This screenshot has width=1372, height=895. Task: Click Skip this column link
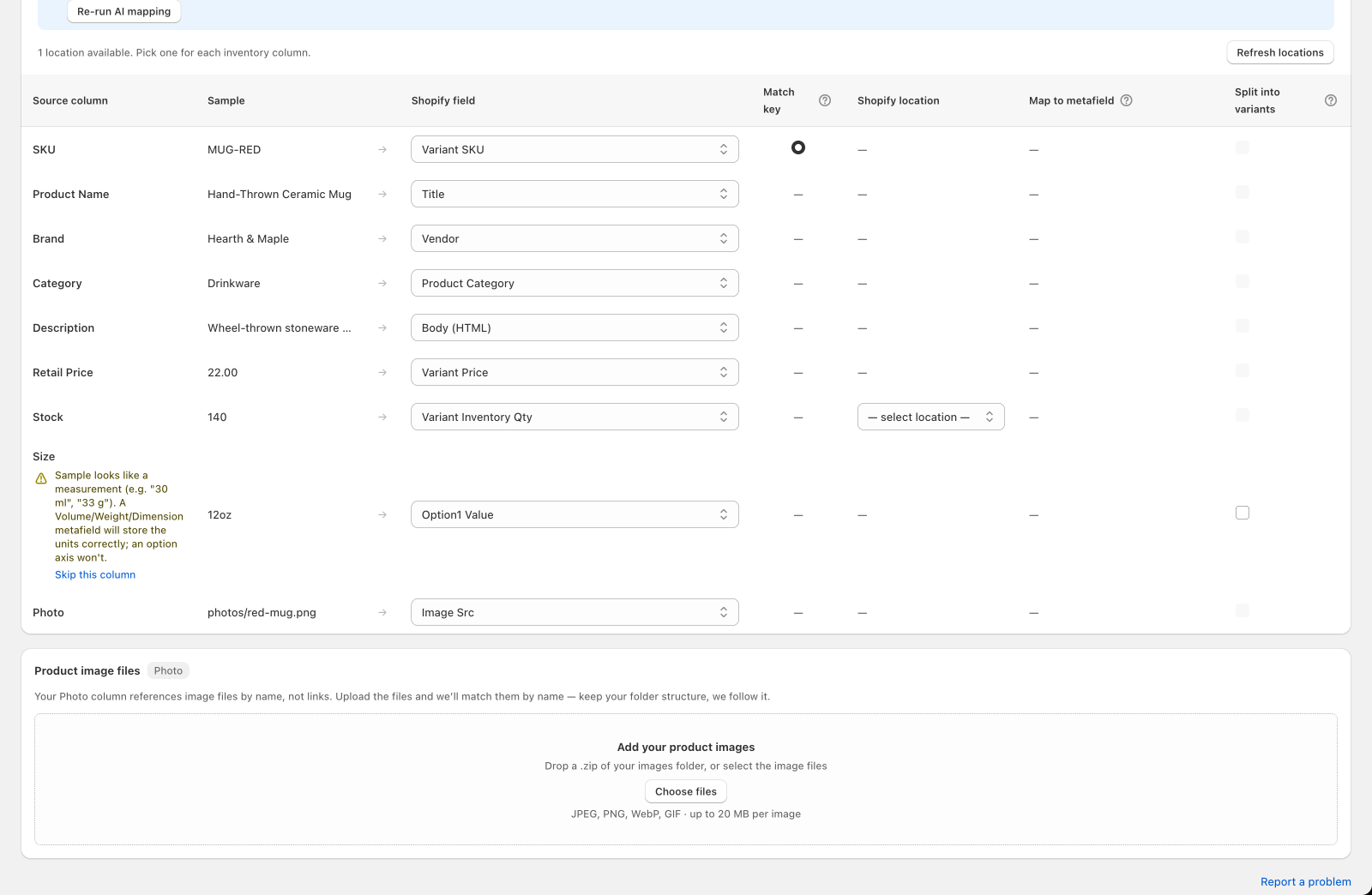[95, 574]
